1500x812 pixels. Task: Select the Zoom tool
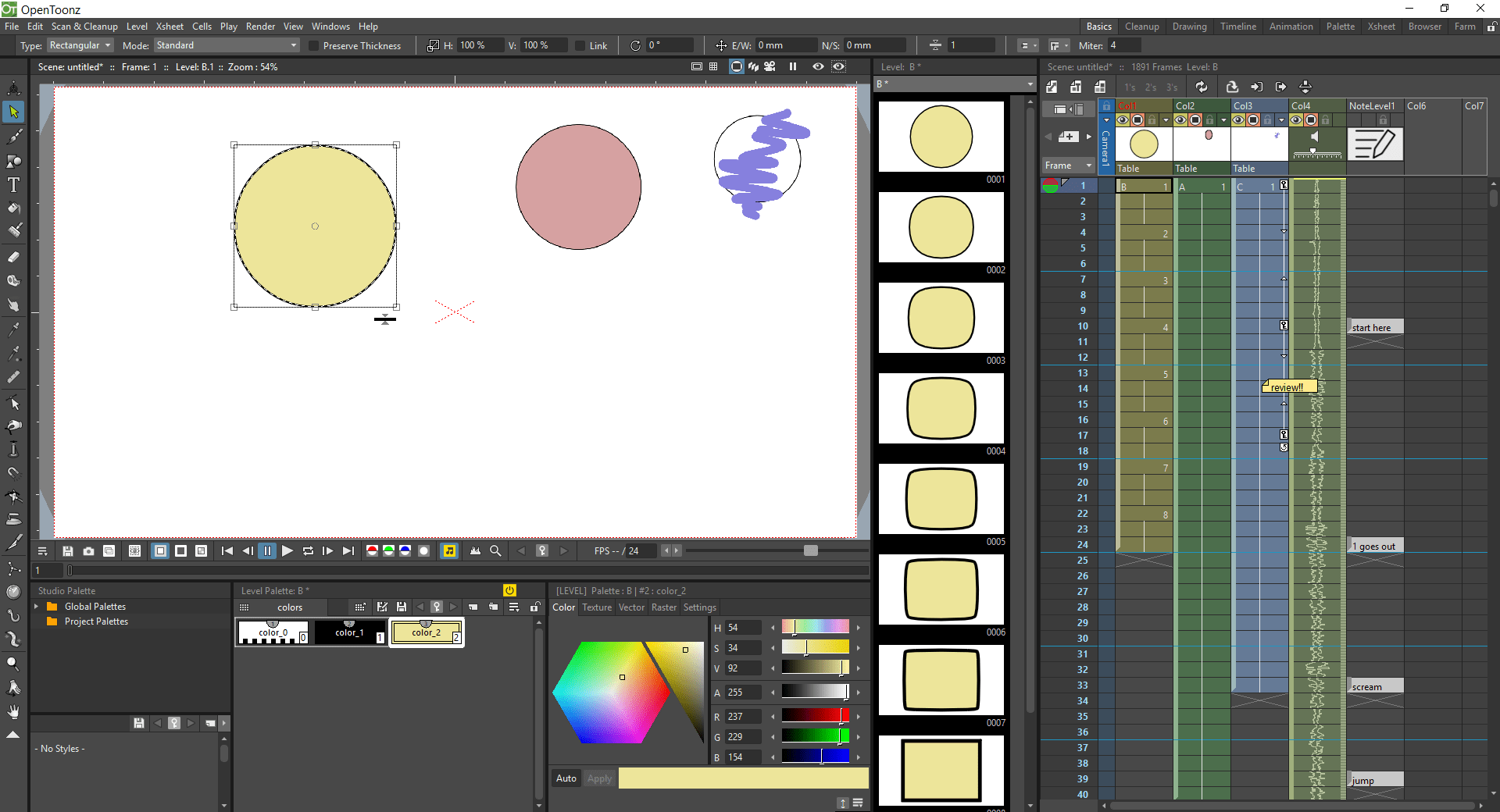point(13,664)
